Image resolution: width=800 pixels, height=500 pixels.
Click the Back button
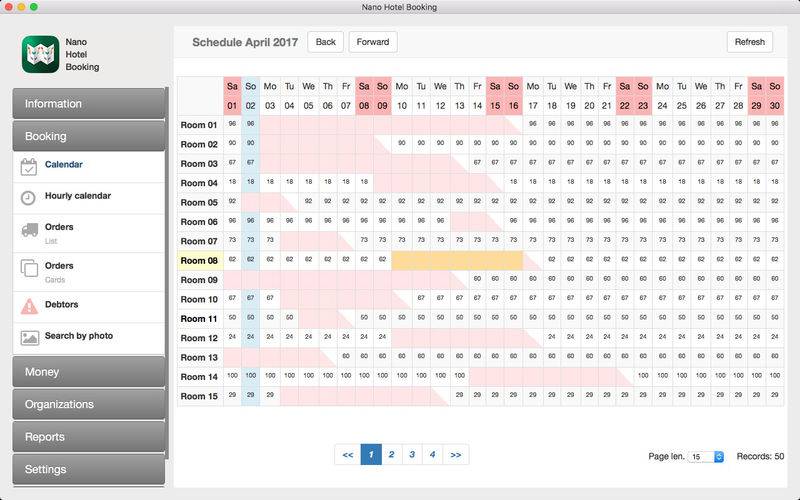point(326,42)
